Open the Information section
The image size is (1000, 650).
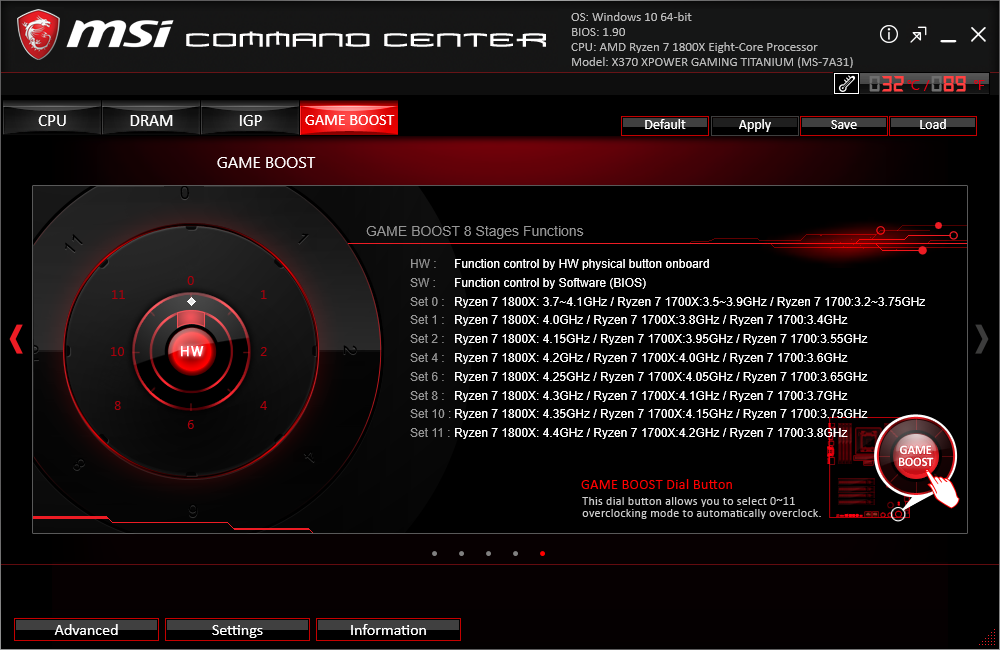click(388, 630)
